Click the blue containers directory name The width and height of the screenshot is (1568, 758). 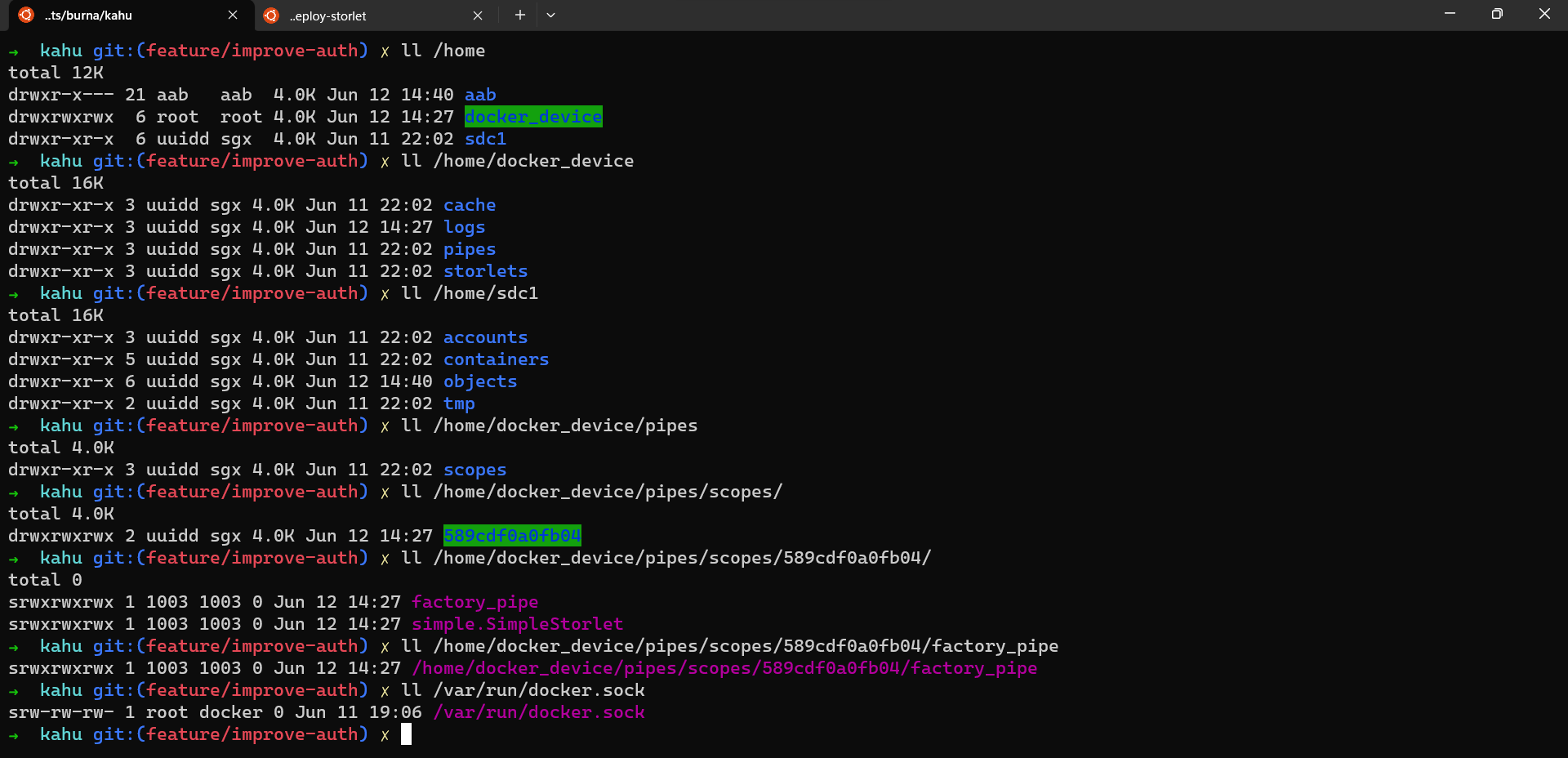496,359
